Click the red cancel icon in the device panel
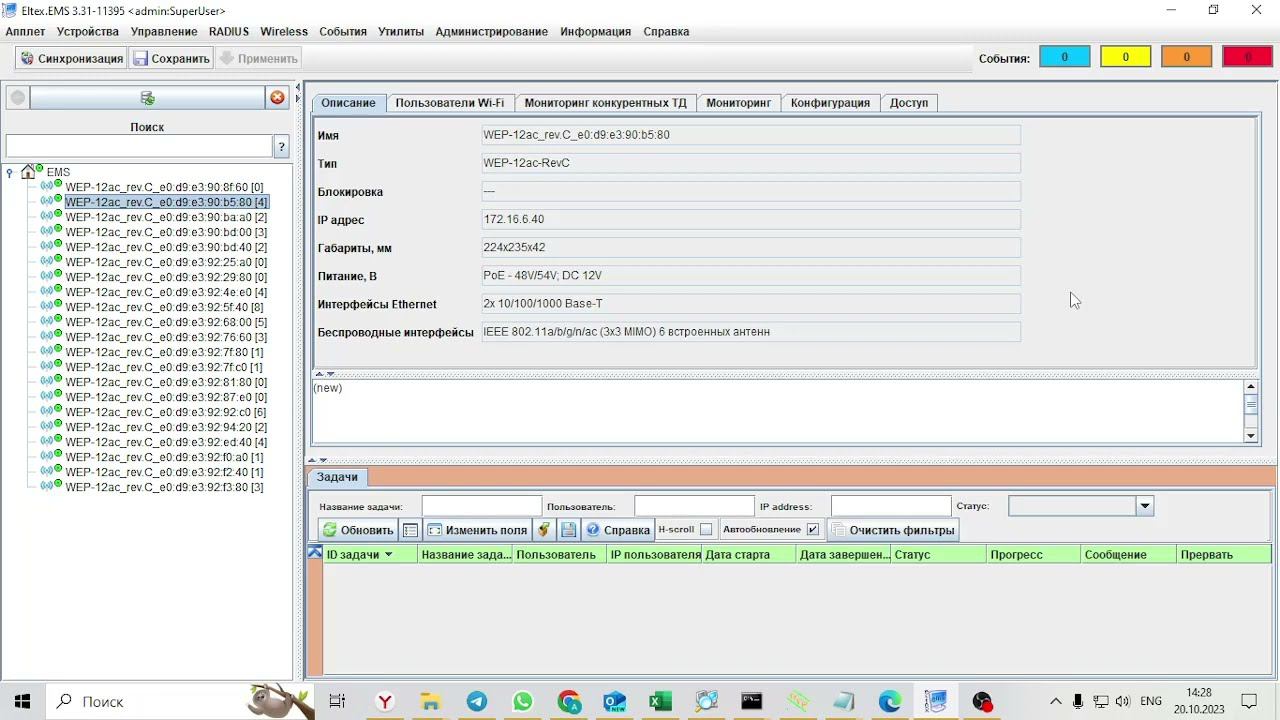Viewport: 1280px width, 720px height. [277, 97]
